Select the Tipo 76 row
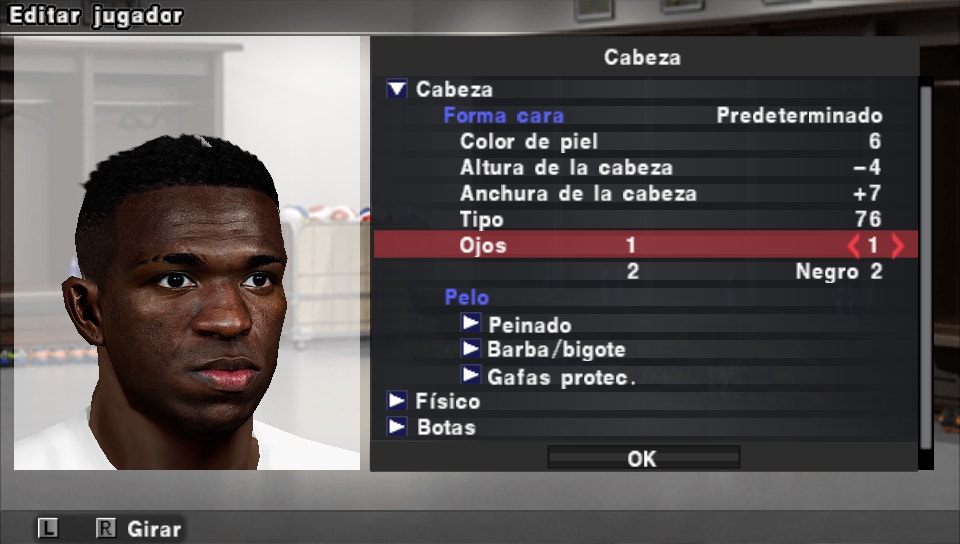The height and width of the screenshot is (544, 960). tap(646, 219)
